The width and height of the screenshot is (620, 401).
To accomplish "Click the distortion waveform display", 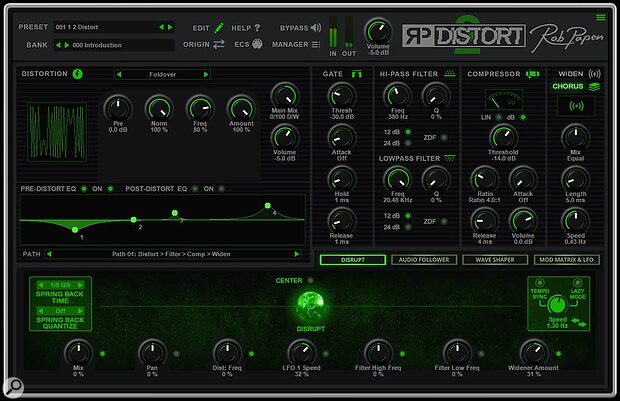I will (x=57, y=132).
